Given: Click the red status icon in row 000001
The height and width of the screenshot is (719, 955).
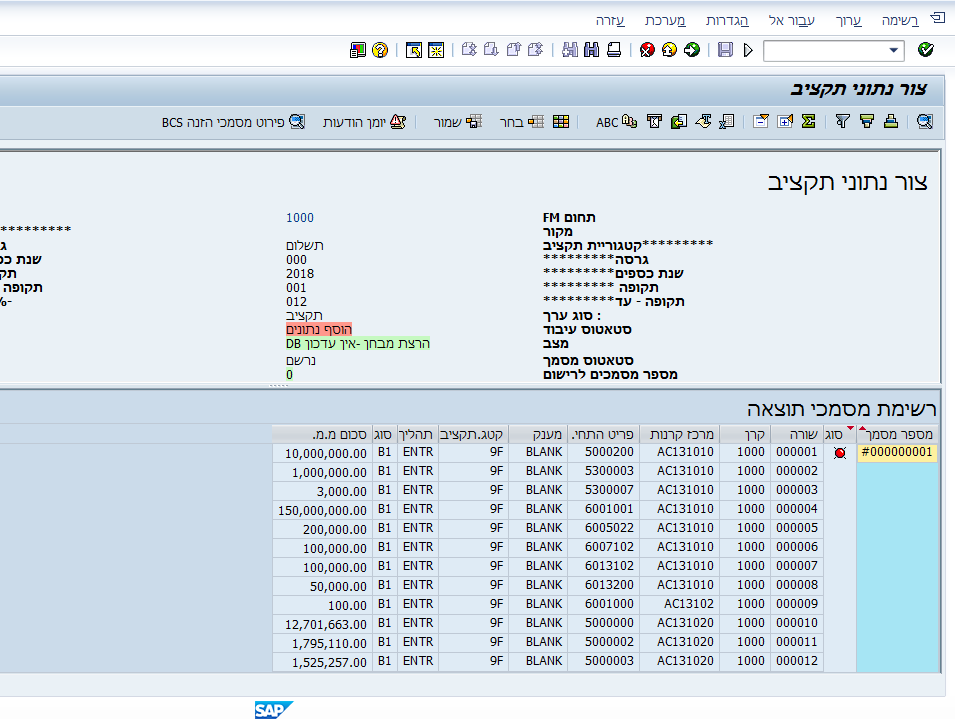Looking at the screenshot, I should (840, 453).
